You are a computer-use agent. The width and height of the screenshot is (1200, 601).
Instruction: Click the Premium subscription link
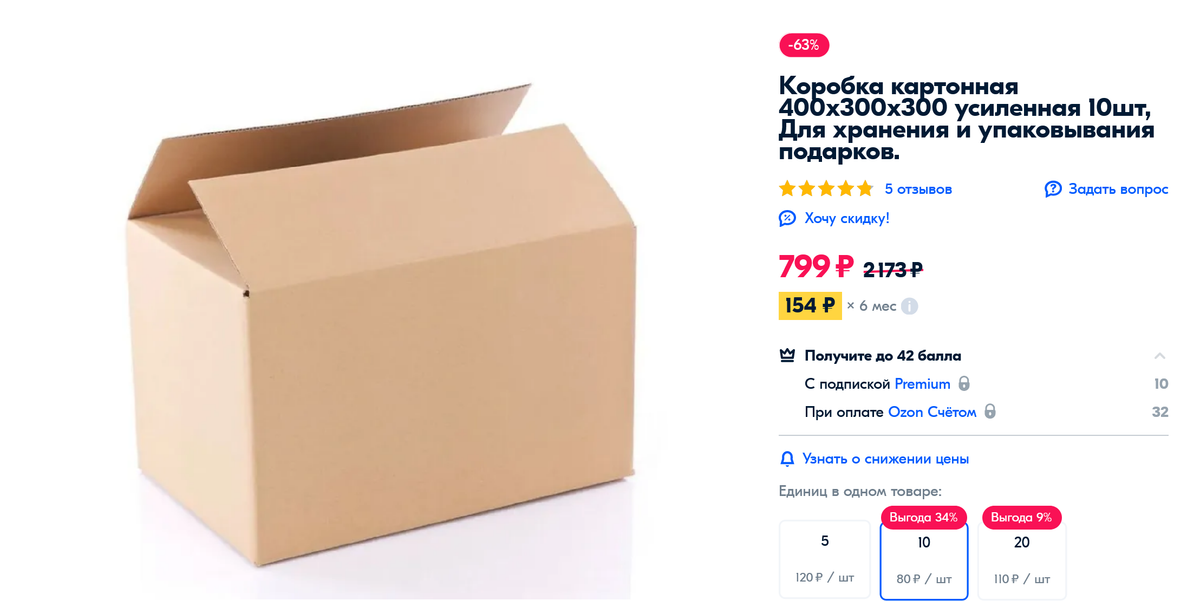pos(922,384)
